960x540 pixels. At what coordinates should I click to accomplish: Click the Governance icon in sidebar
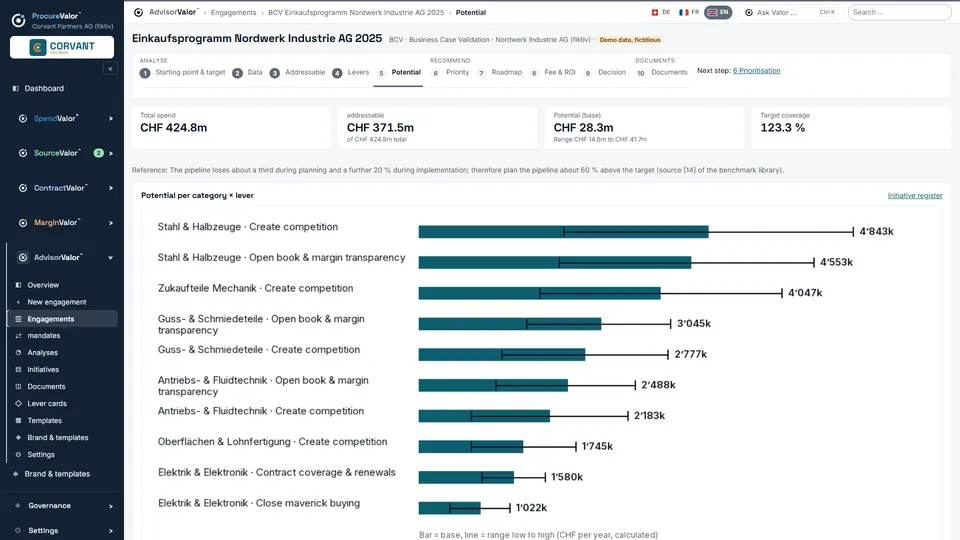(17, 506)
